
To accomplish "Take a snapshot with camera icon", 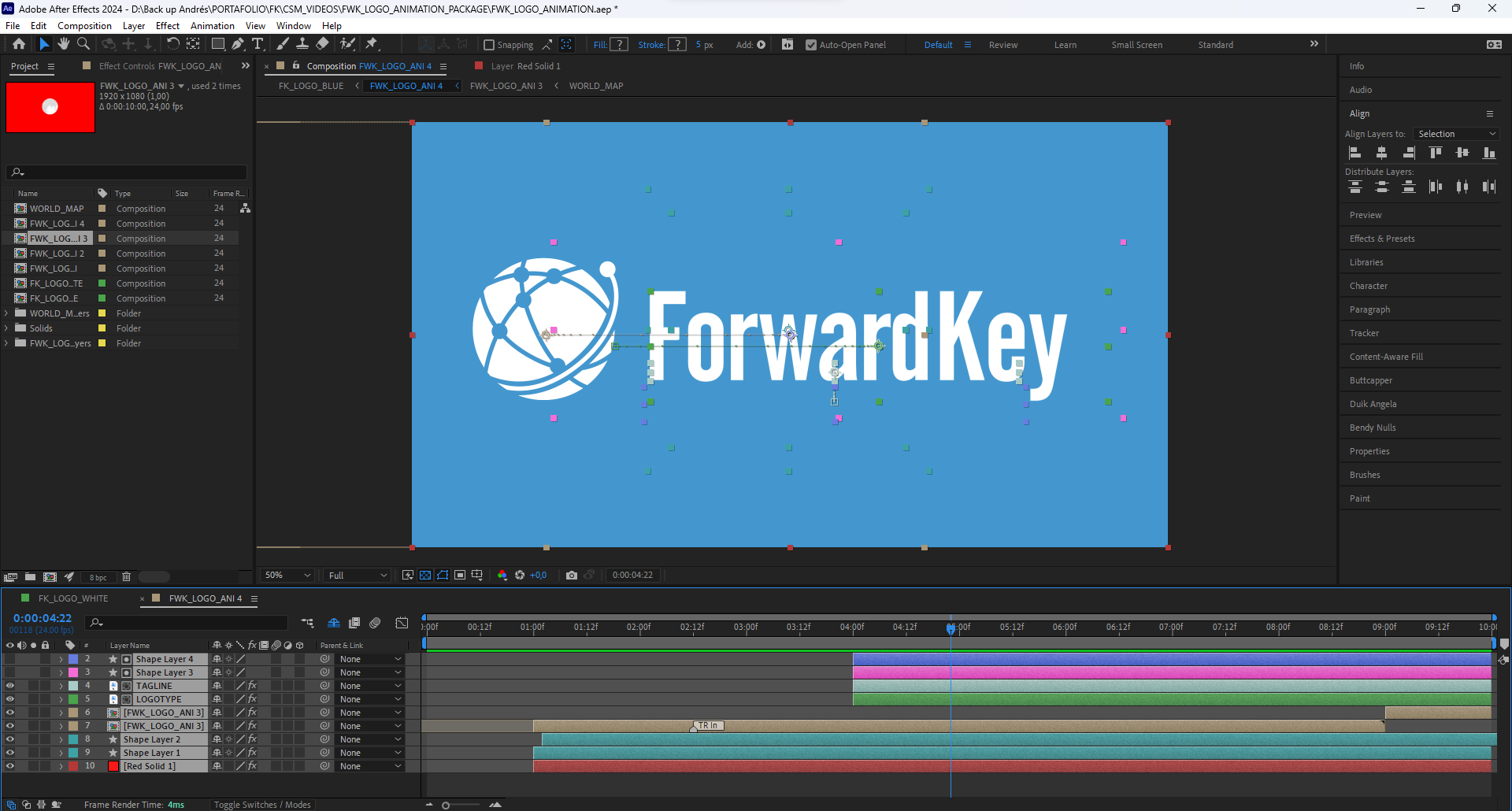I will [572, 576].
